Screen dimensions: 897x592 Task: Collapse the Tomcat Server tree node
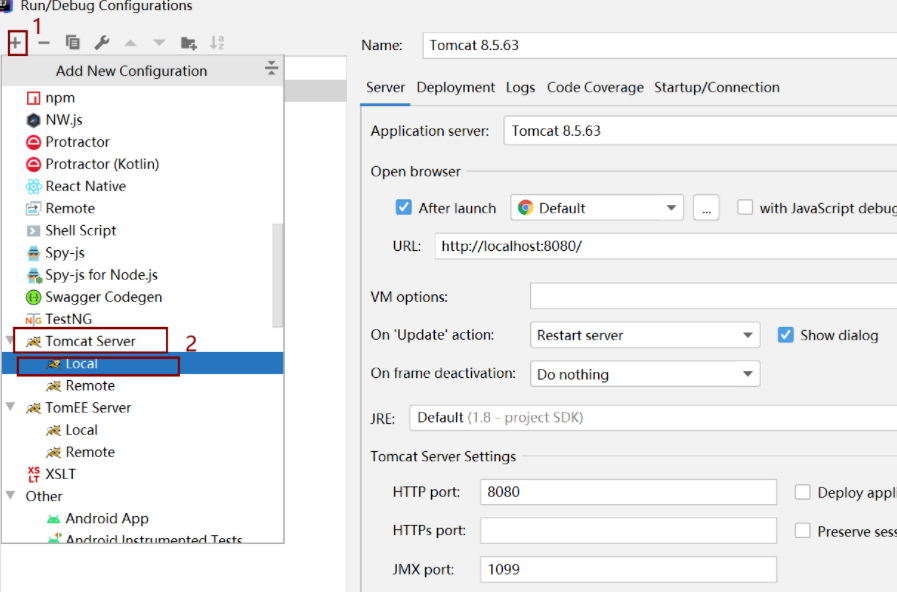pos(10,341)
